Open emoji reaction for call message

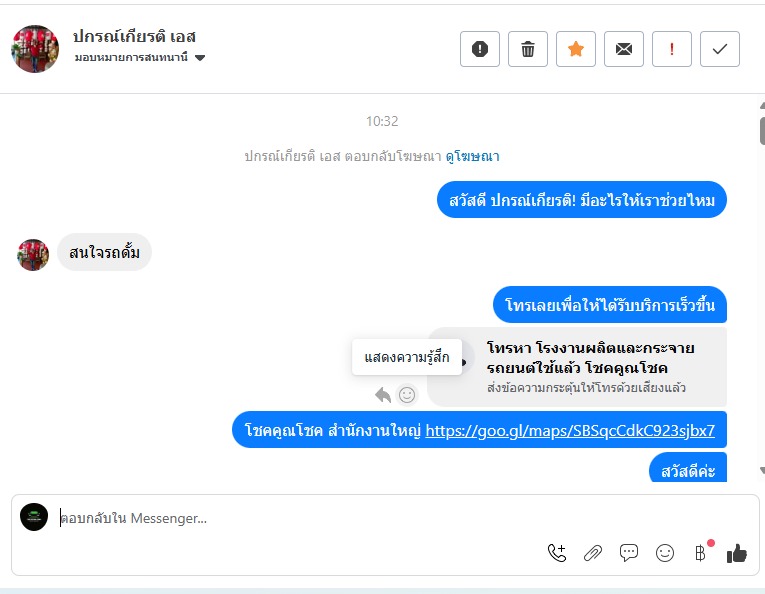[407, 395]
